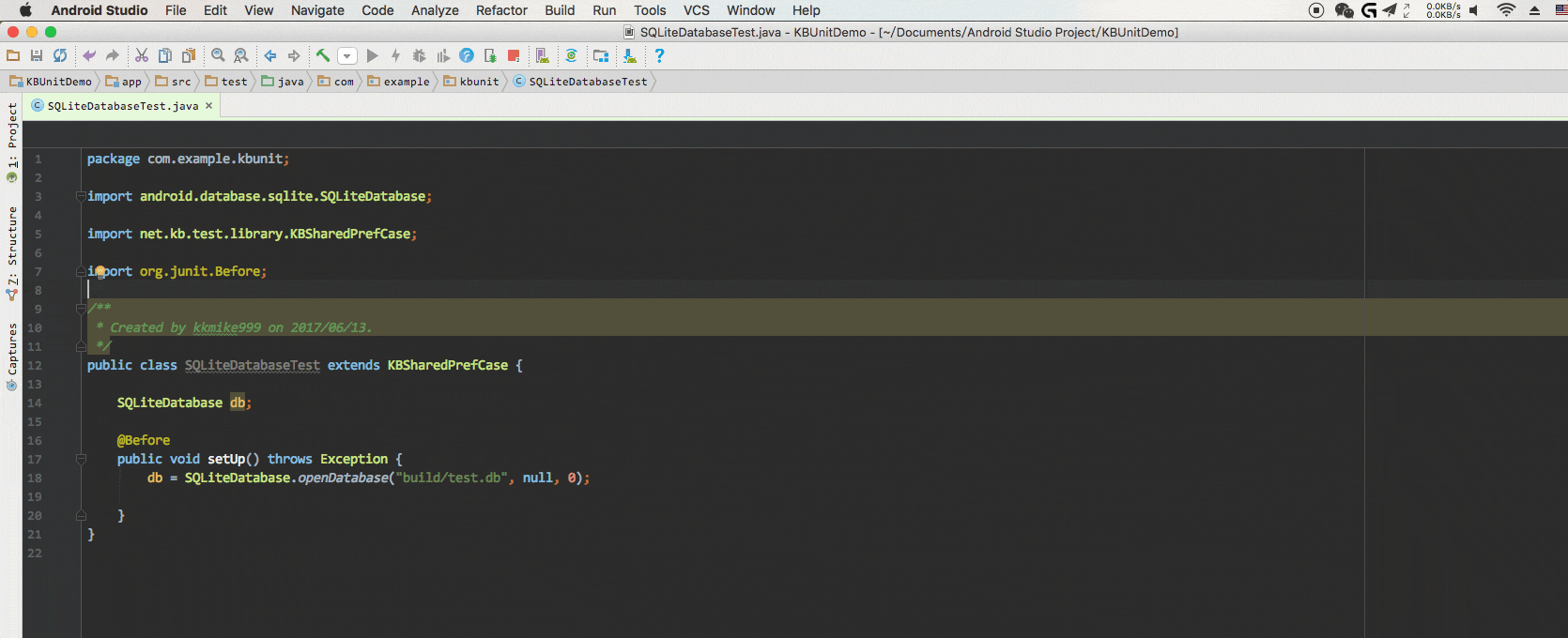This screenshot has height=638, width=1568.
Task: Click the fold end marker at line 7
Action: pos(81,271)
